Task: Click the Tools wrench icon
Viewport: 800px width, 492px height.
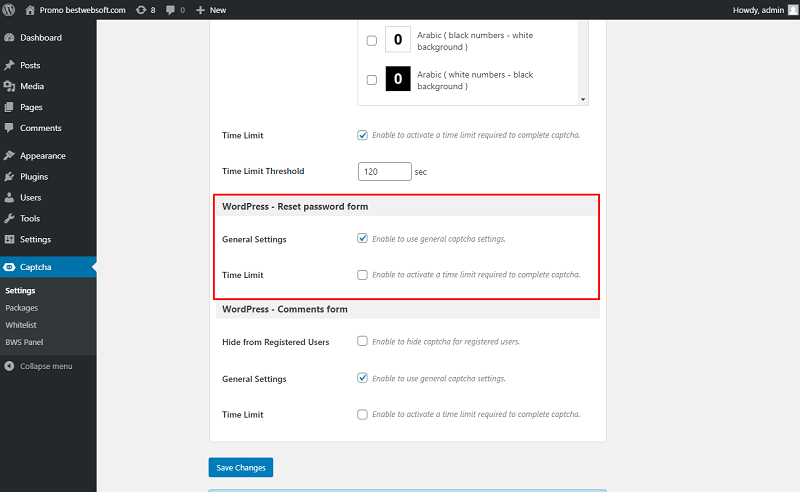Action: (9, 218)
